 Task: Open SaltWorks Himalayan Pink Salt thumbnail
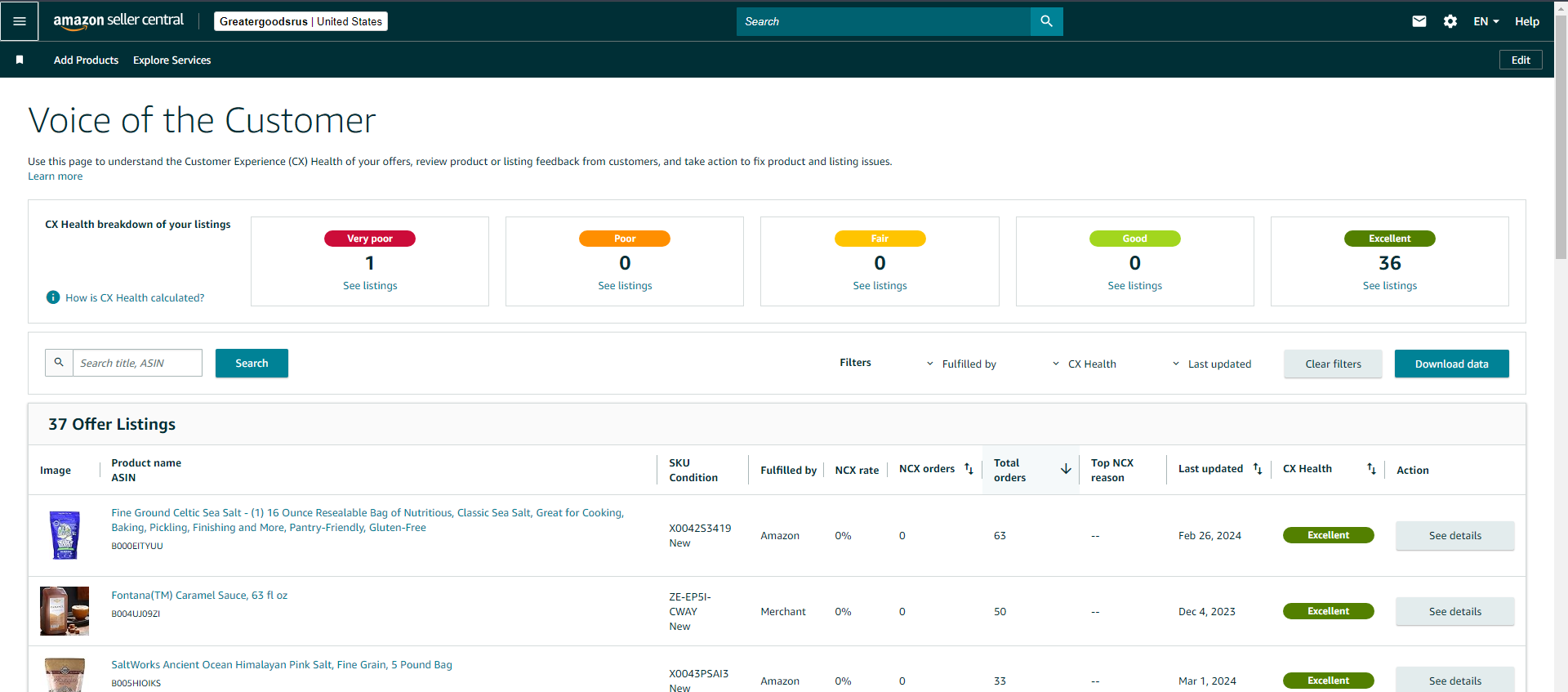[65, 675]
